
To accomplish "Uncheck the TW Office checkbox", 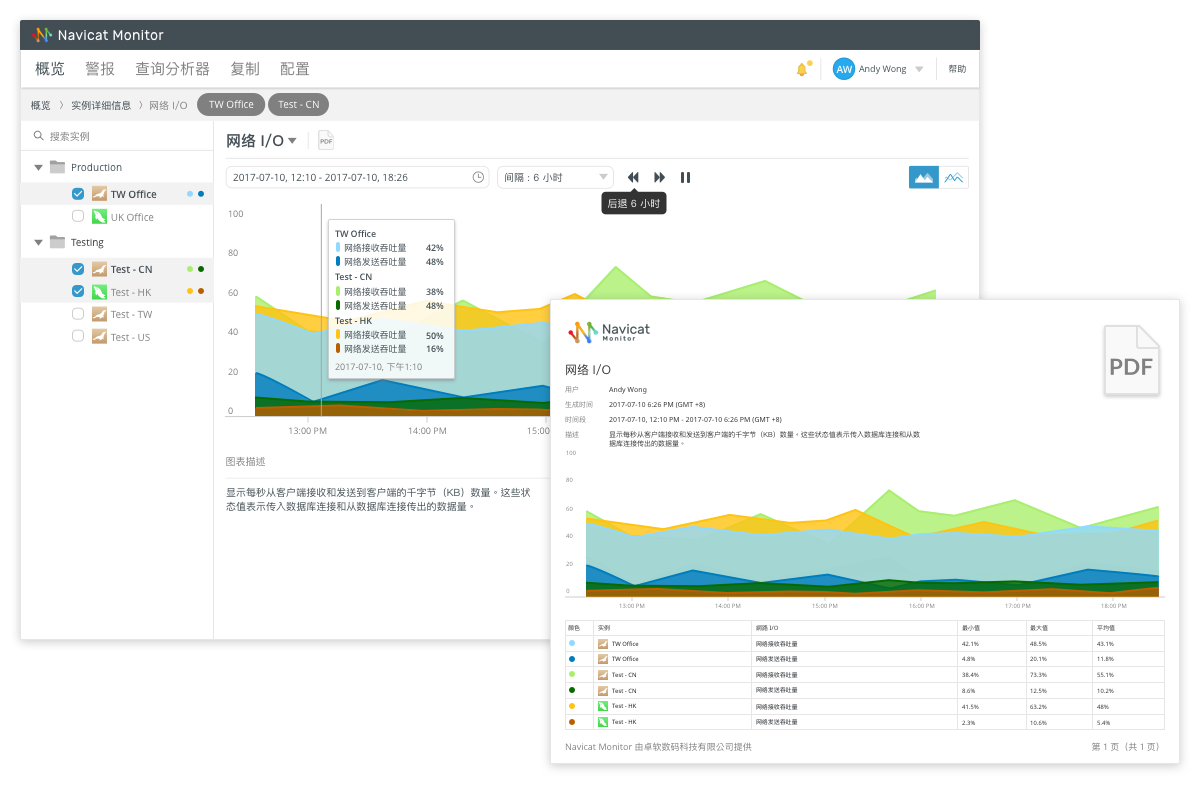I will (78, 194).
